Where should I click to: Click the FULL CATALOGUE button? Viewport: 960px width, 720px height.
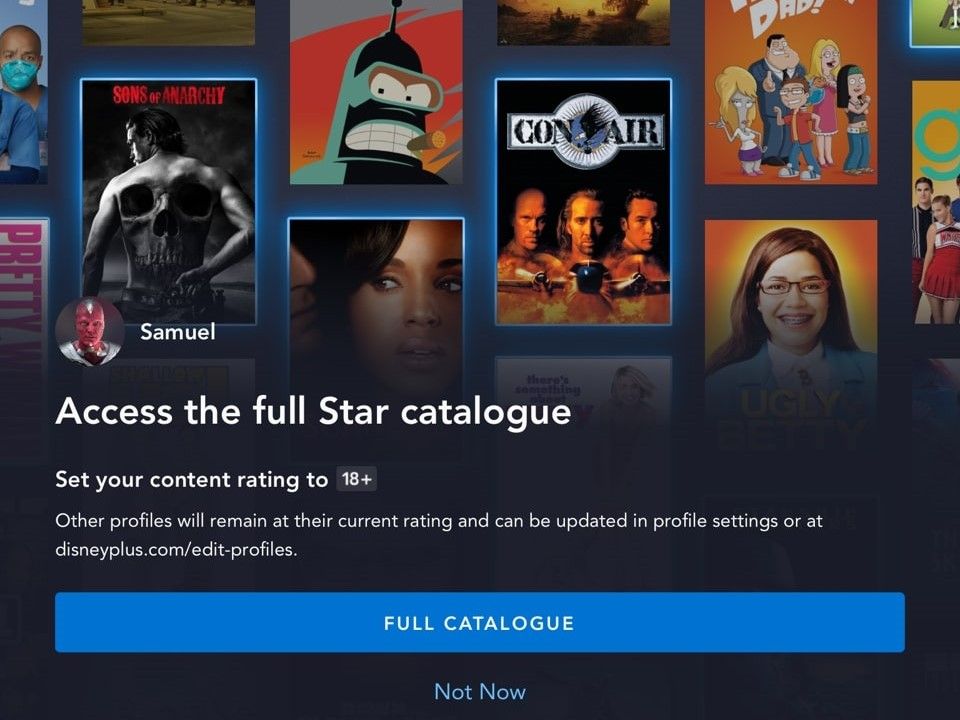tap(479, 622)
